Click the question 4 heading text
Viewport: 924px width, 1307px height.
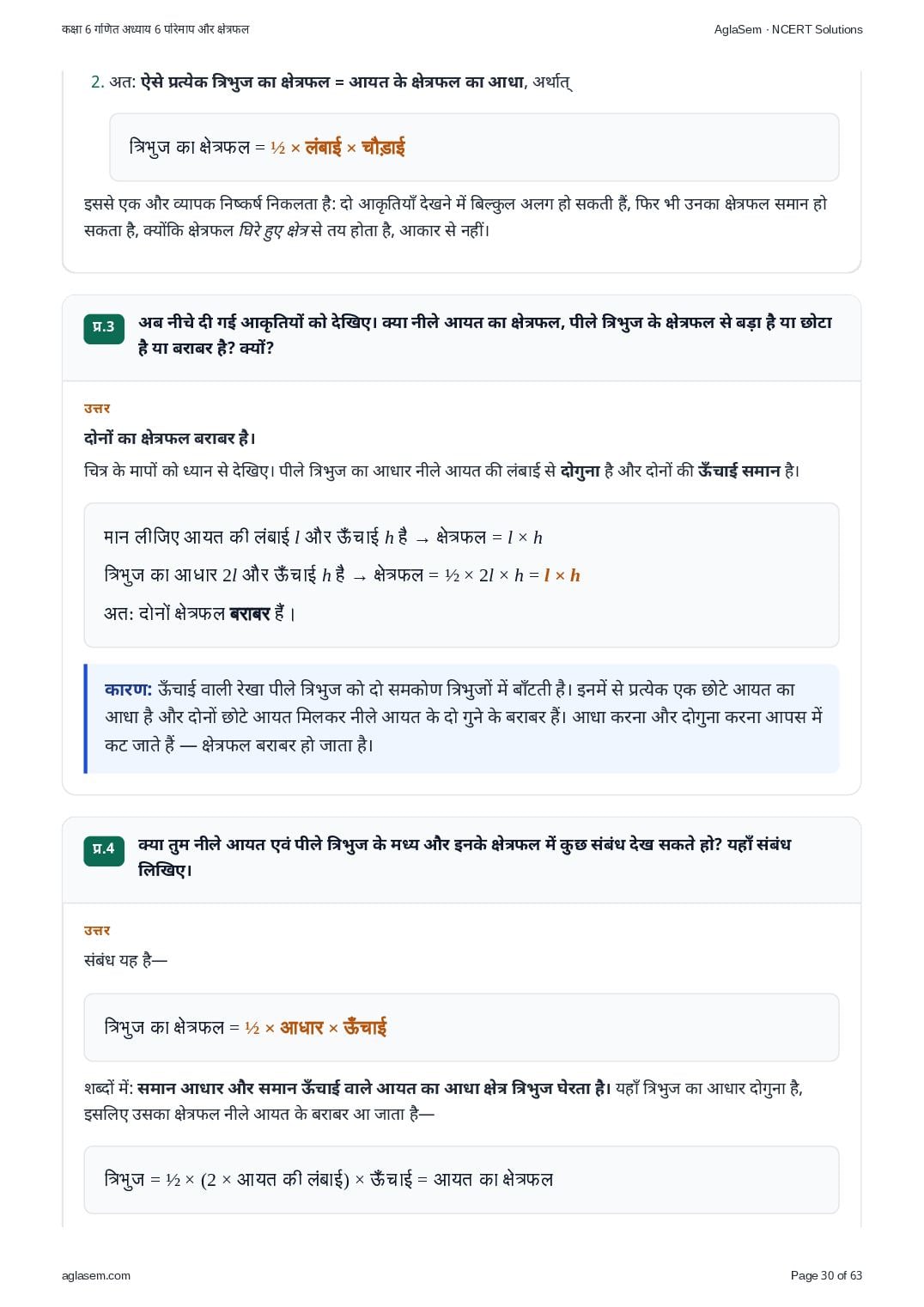point(465,857)
